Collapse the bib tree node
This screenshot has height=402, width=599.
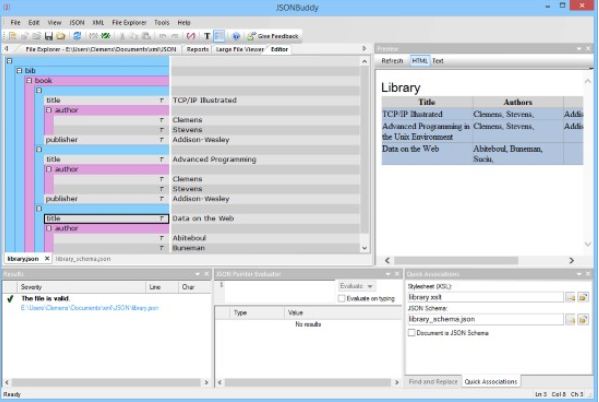[19, 71]
